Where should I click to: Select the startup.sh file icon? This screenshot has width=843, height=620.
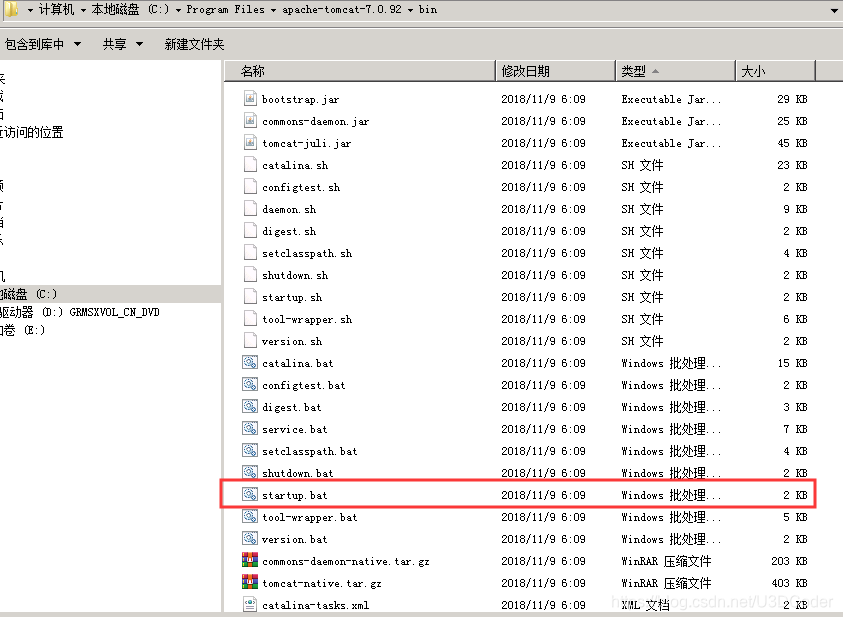[x=250, y=297]
